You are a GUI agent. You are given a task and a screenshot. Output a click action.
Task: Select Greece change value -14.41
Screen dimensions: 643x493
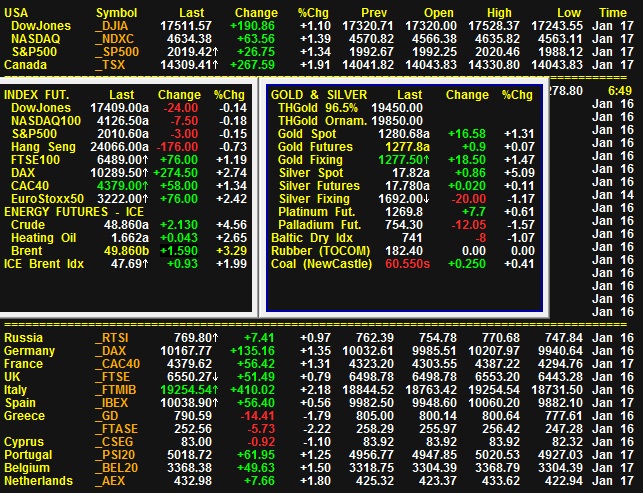point(257,416)
